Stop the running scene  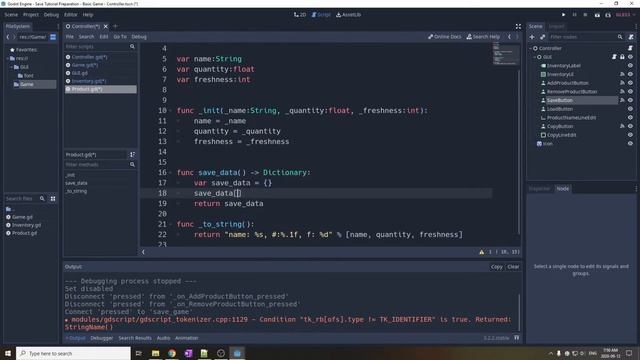point(585,15)
